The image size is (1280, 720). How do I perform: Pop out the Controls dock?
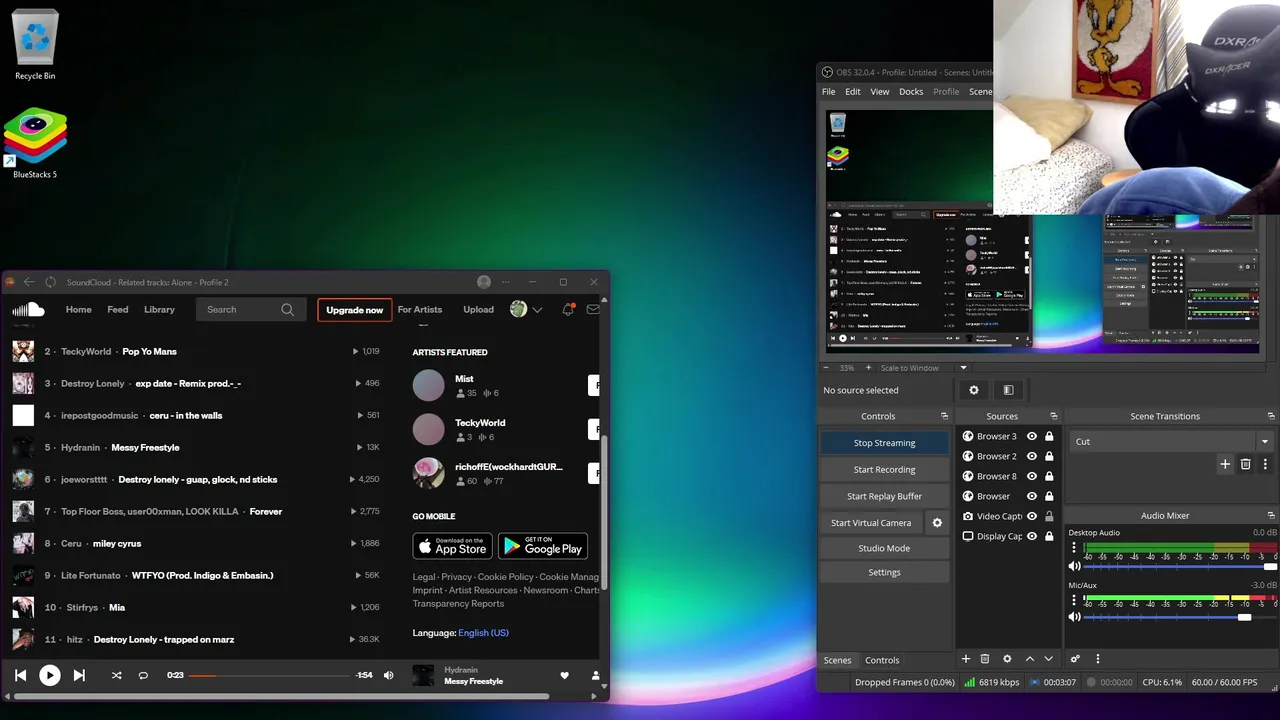(944, 416)
